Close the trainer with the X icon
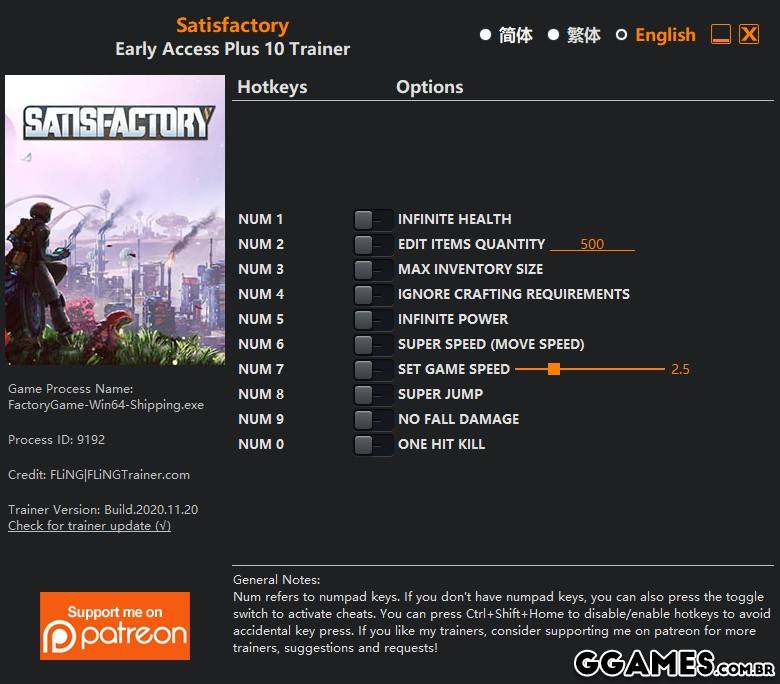The height and width of the screenshot is (684, 780). 749,34
